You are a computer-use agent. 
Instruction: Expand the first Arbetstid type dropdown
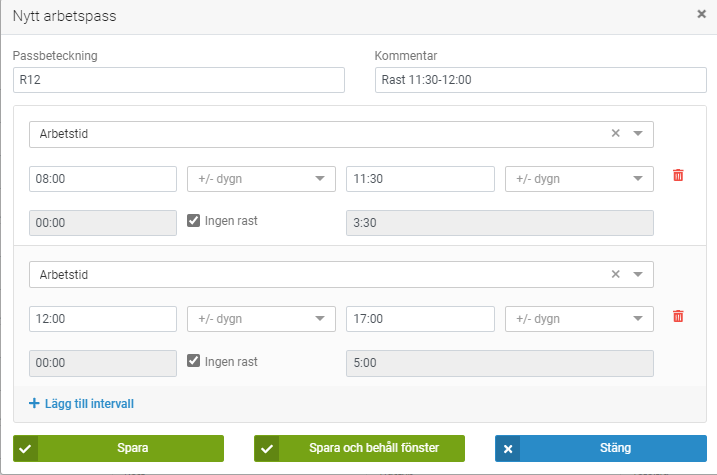tap(638, 134)
